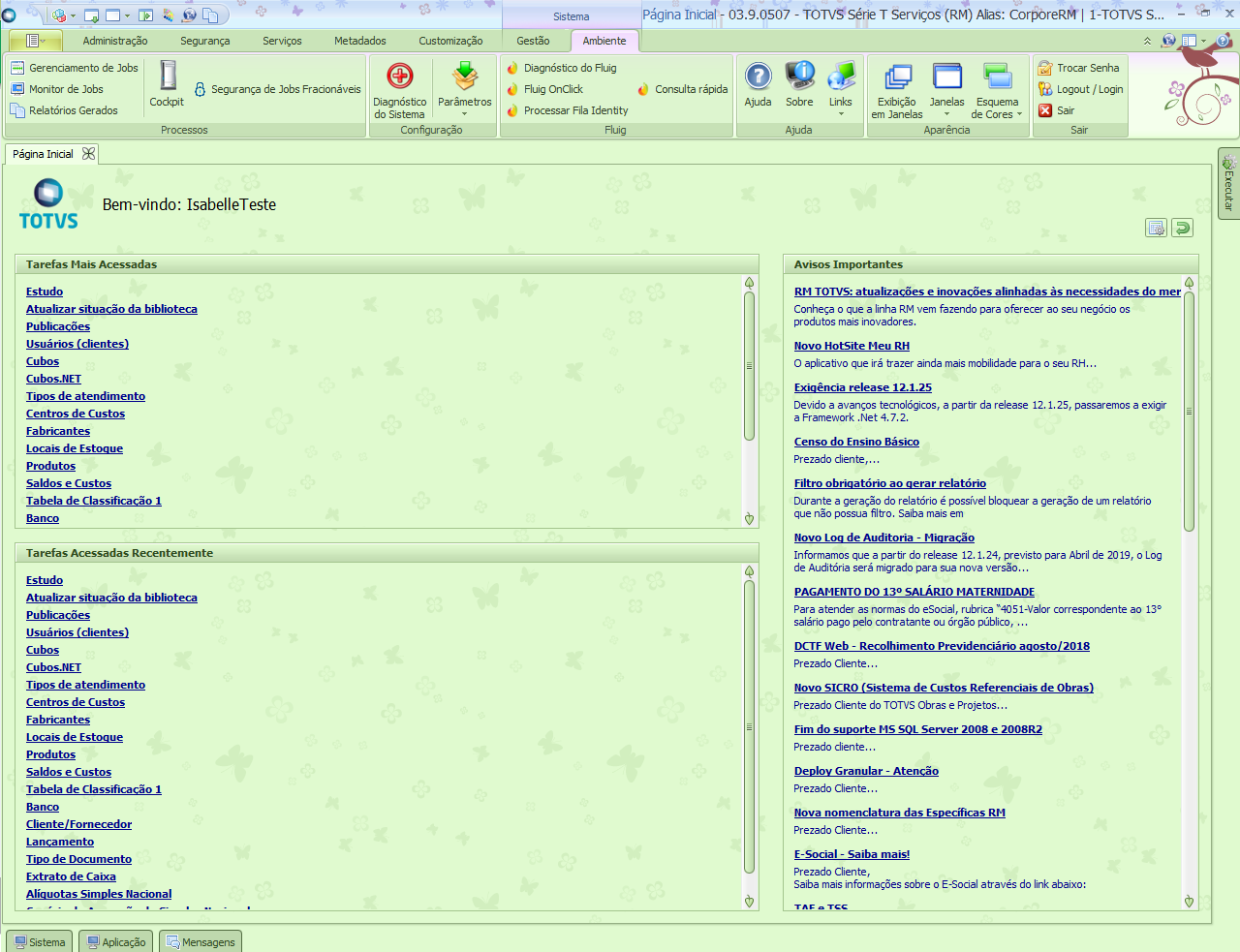Open Deploy Granular - Atenção notice

866,771
